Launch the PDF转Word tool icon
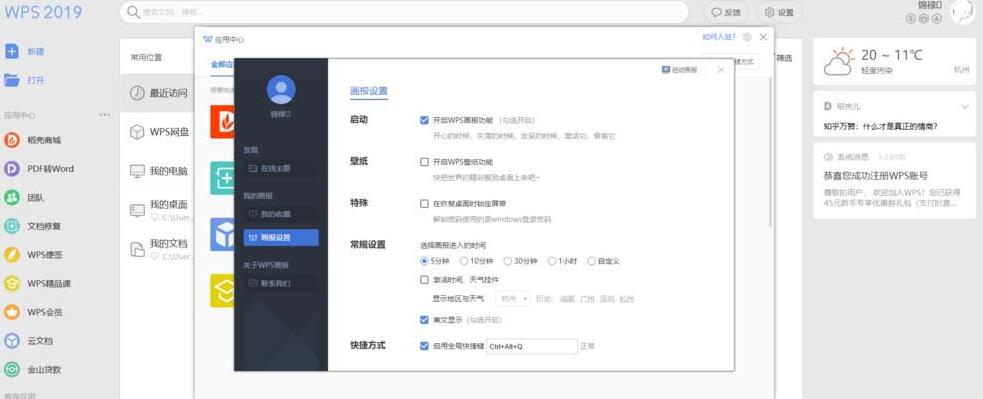This screenshot has height=399, width=983. click(x=12, y=169)
